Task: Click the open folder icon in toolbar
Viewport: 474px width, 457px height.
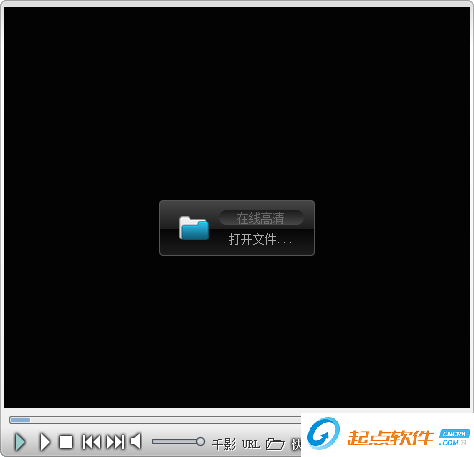Action: [x=275, y=444]
